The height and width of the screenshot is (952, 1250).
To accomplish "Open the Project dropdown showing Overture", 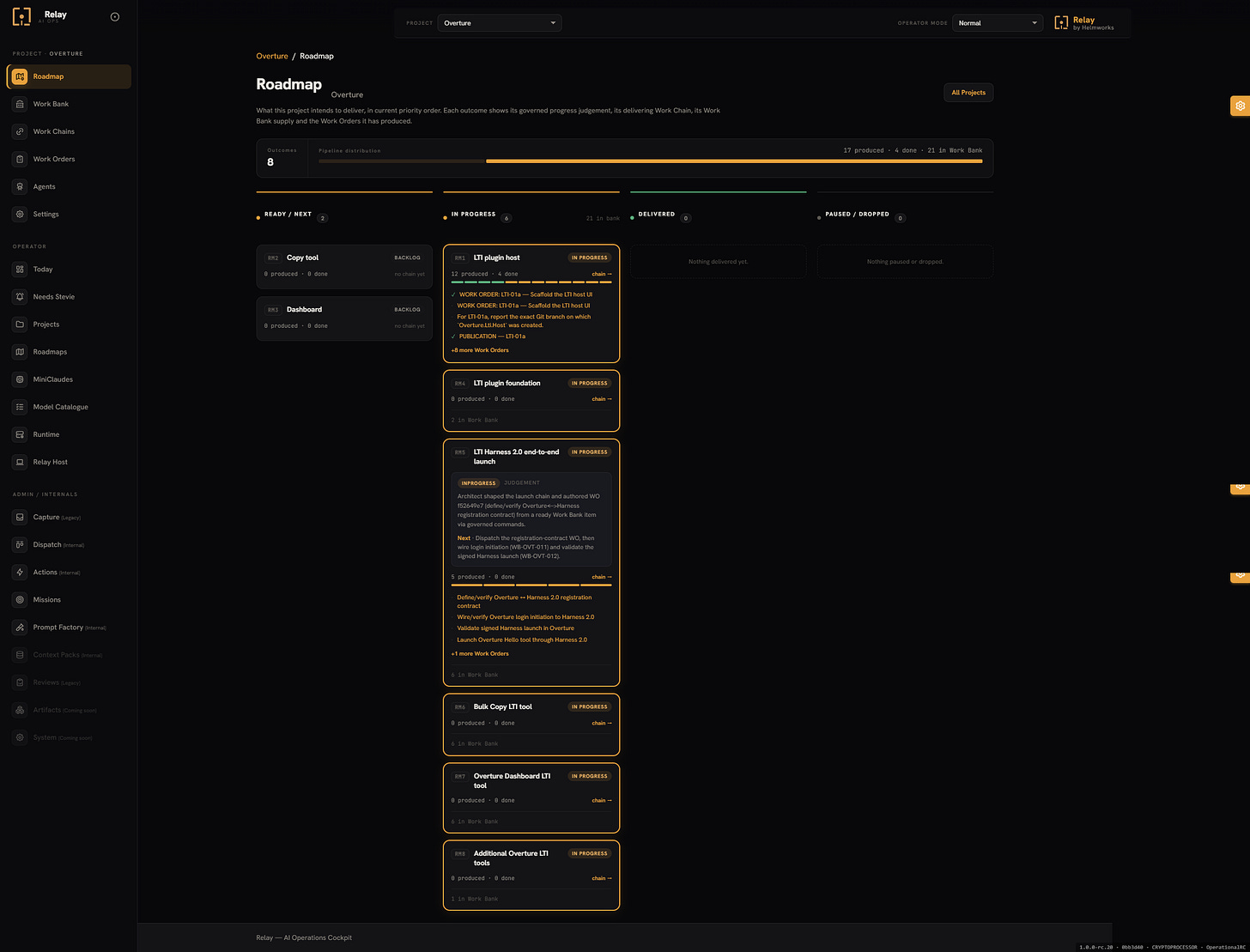I will pos(500,23).
